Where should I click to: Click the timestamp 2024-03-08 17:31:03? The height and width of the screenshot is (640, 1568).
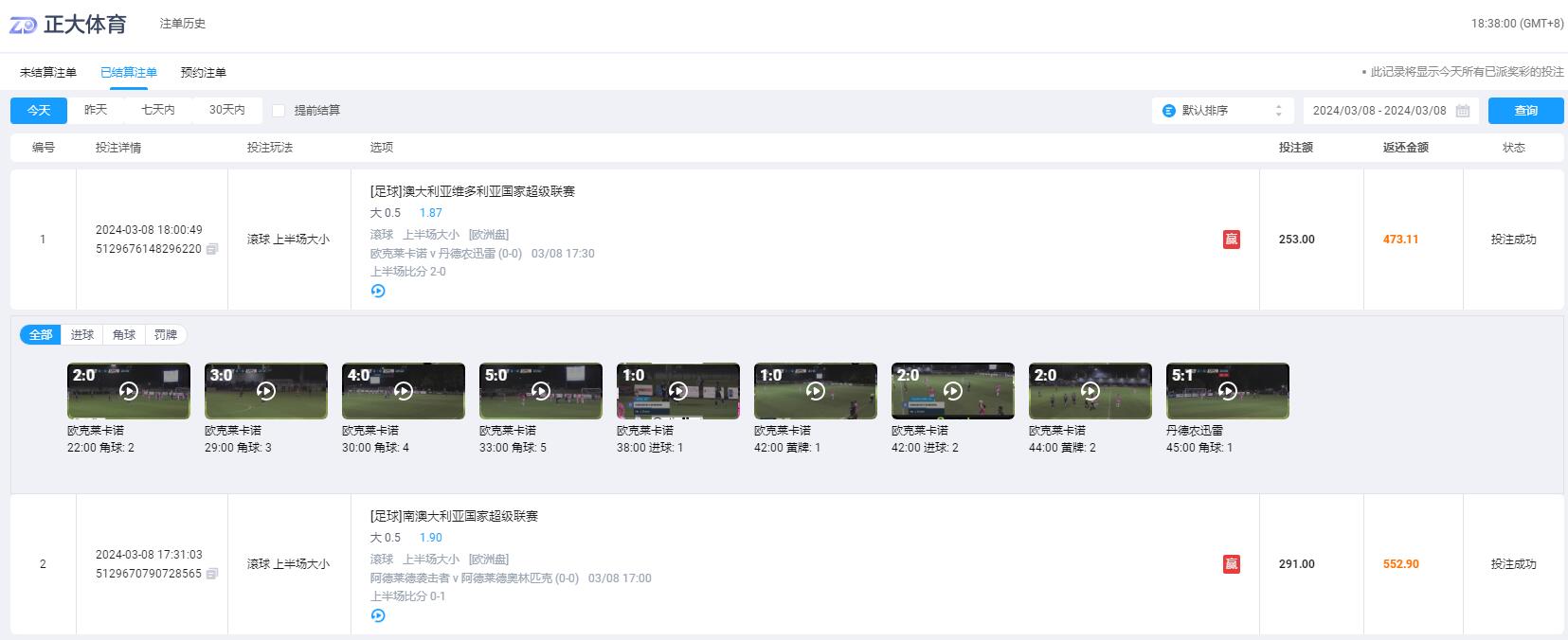[149, 555]
